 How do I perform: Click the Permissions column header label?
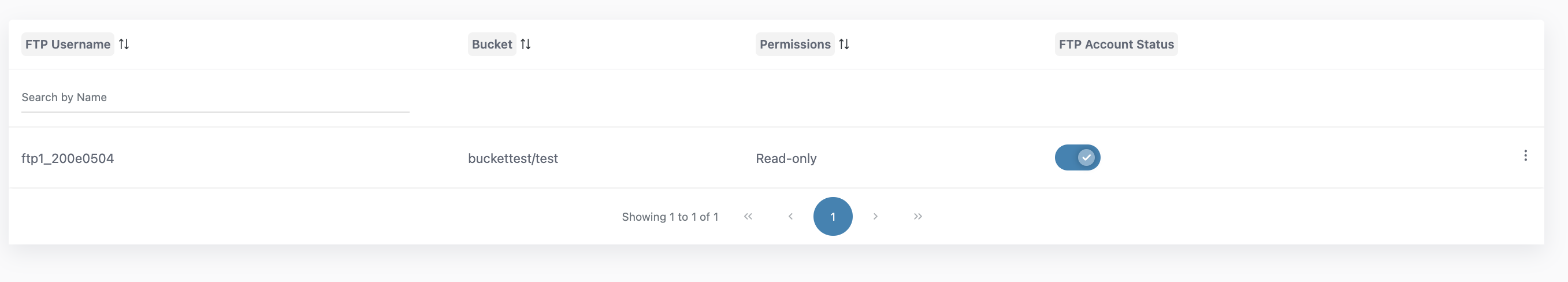coord(794,44)
